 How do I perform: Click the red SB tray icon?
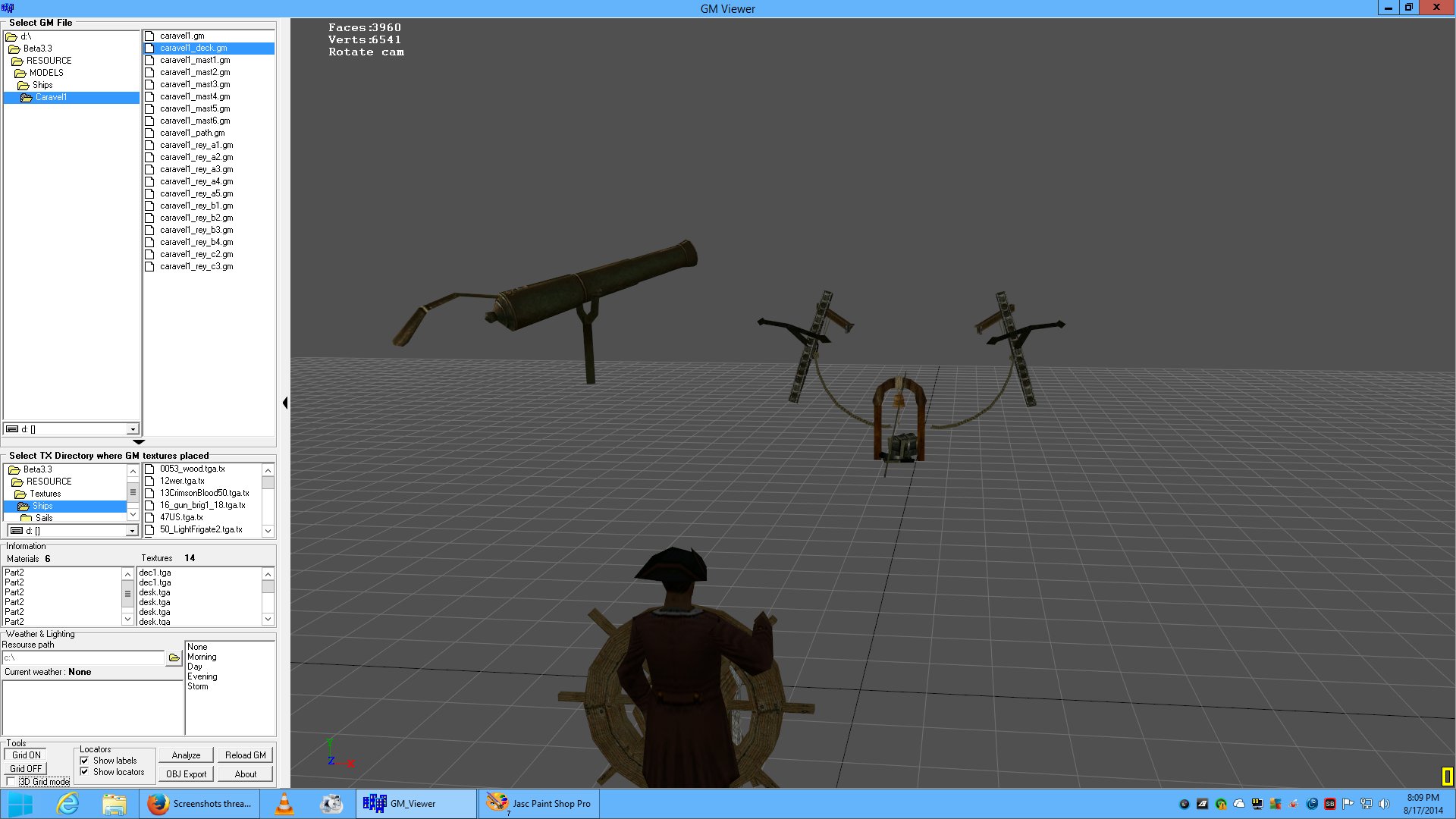click(x=1330, y=804)
